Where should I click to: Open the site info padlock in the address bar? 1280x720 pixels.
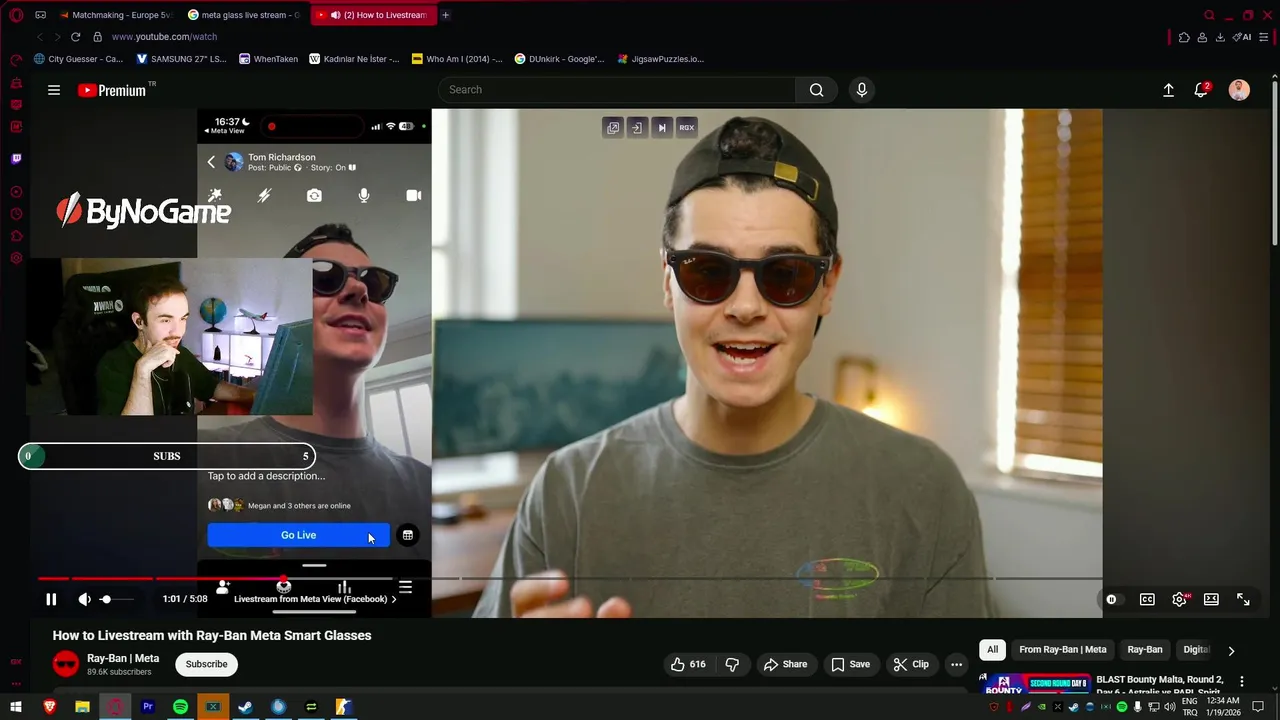coord(97,37)
